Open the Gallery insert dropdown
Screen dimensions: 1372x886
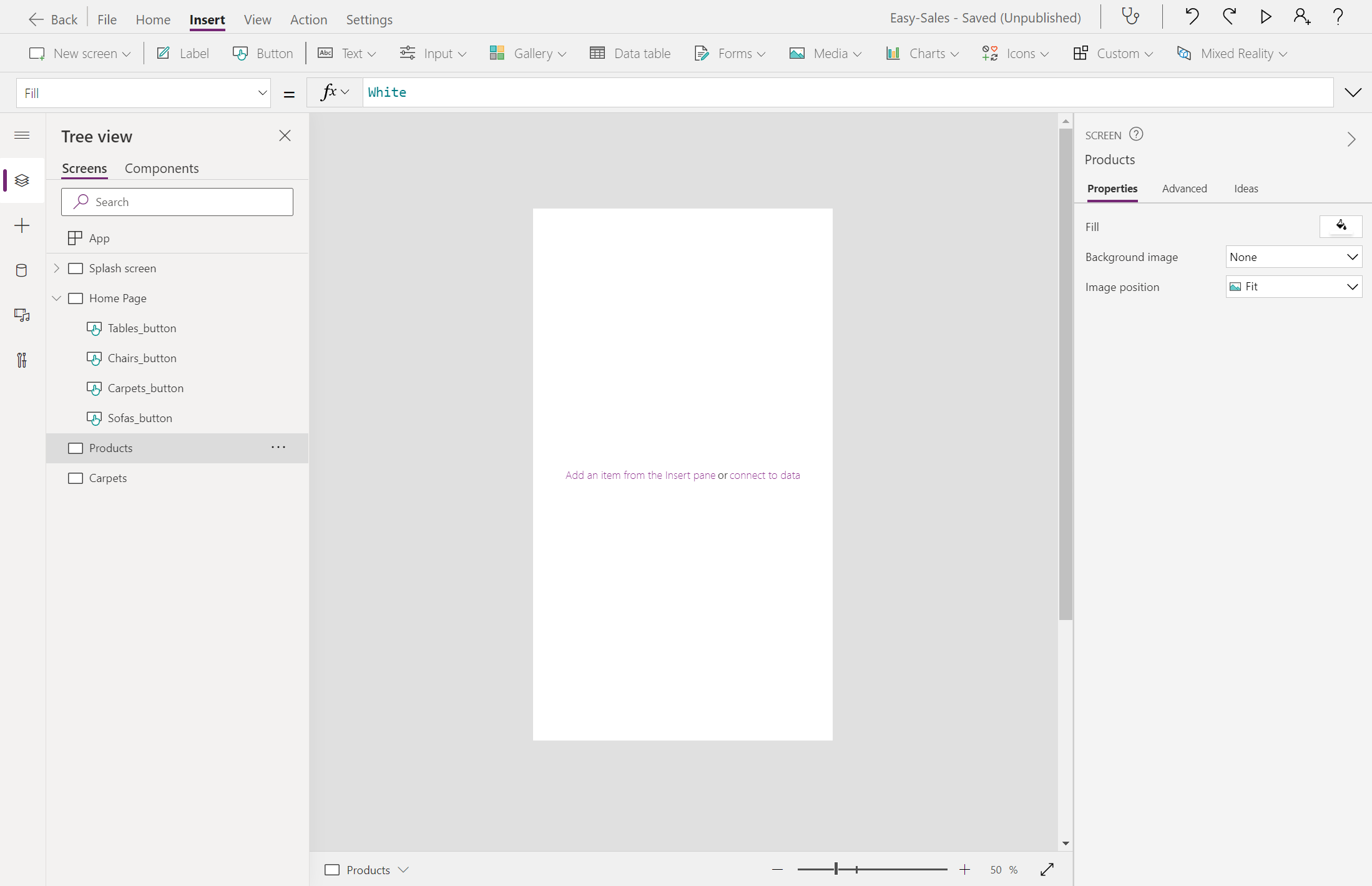(528, 54)
